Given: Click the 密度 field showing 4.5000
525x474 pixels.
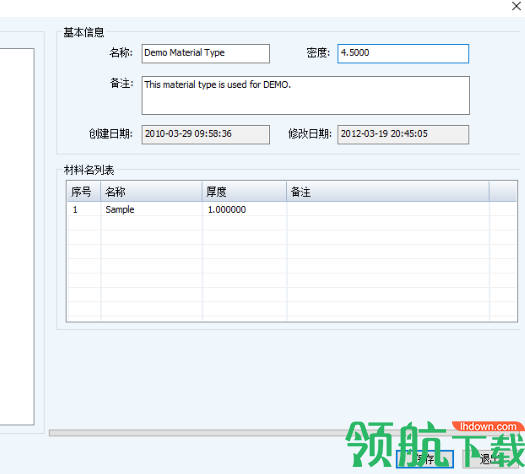Looking at the screenshot, I should [403, 54].
